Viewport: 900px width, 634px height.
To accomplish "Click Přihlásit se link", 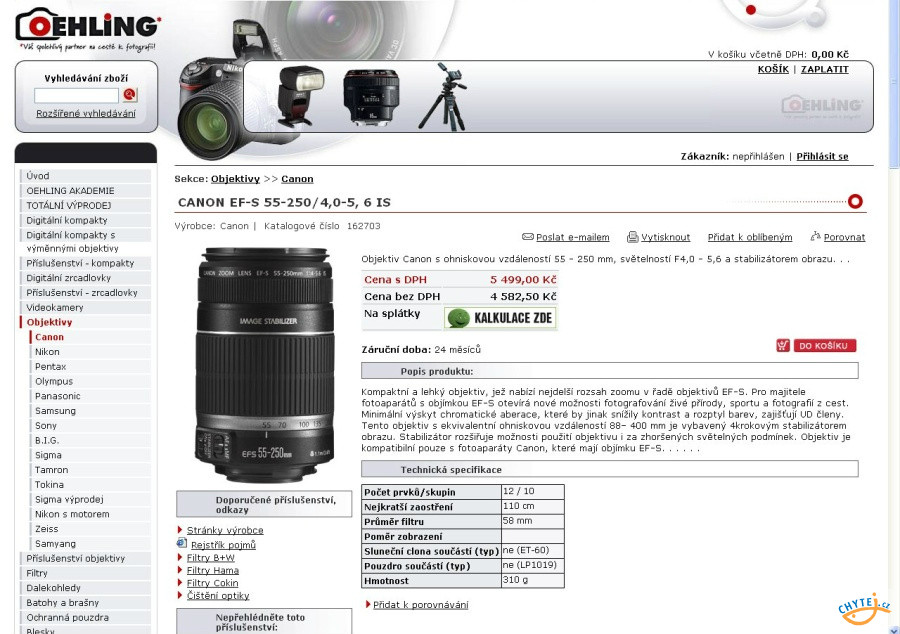I will (x=823, y=157).
